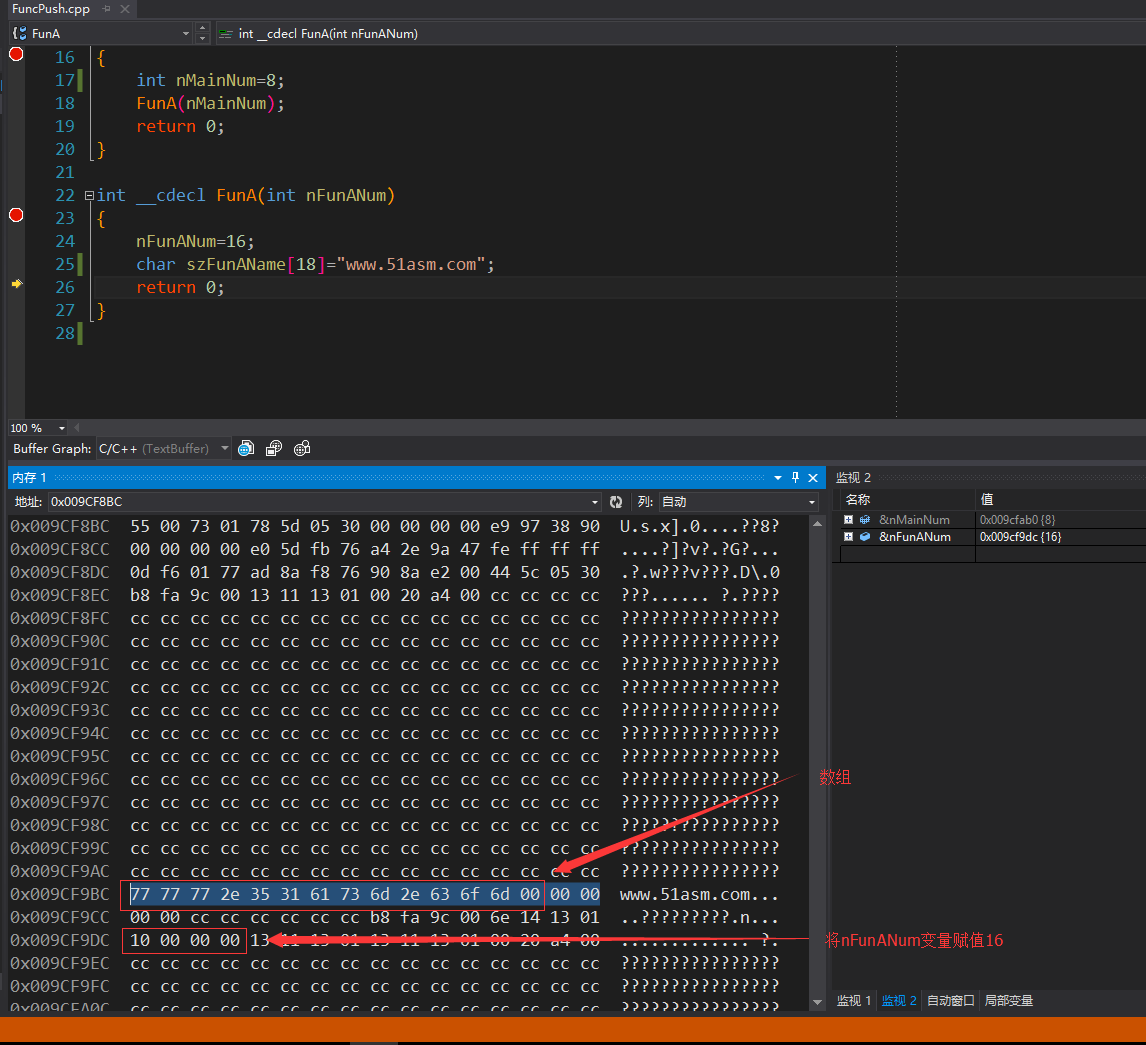Open the 列 columns dropdown set to 自动
1146x1045 pixels.
click(811, 502)
